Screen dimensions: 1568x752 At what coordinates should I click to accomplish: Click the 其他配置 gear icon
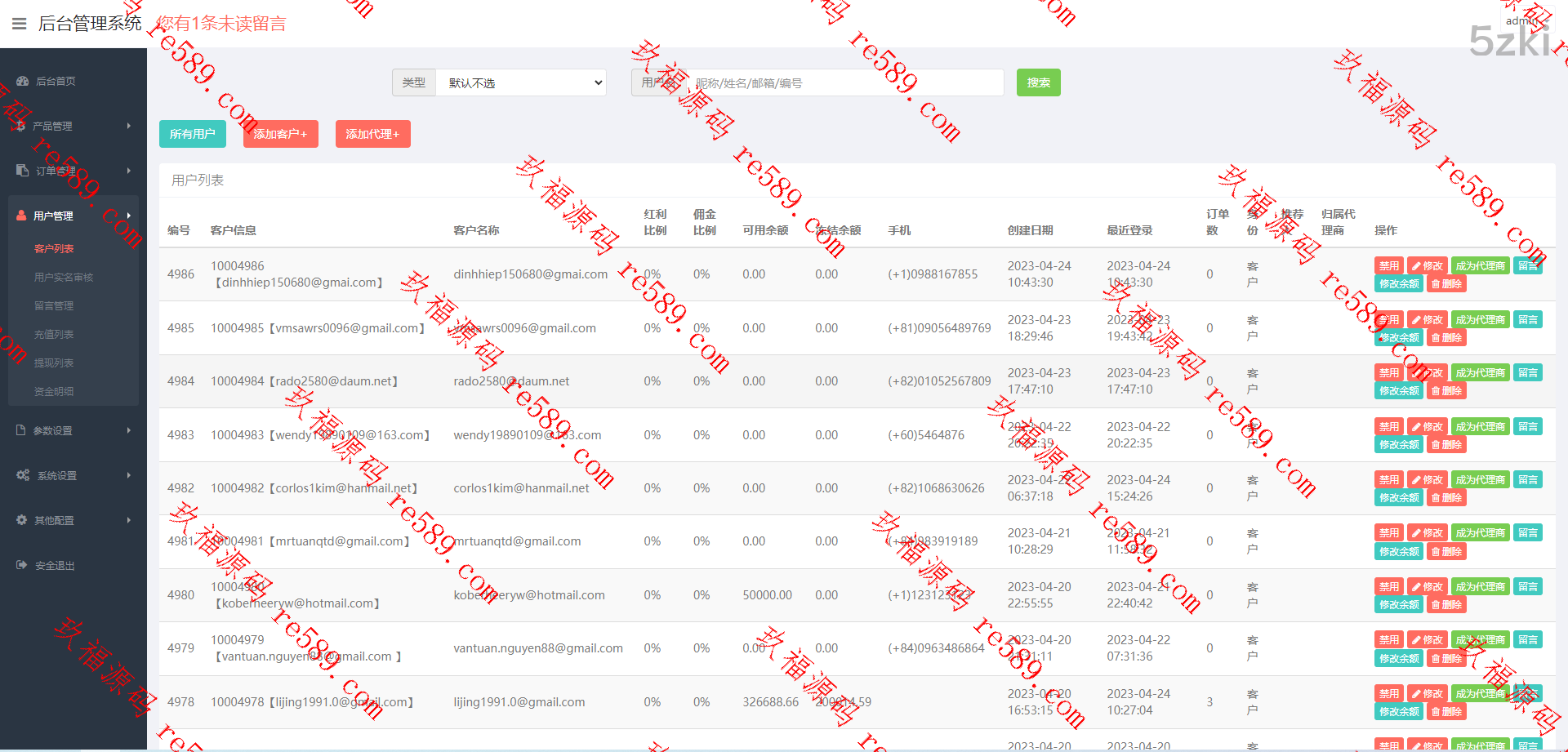coord(22,520)
